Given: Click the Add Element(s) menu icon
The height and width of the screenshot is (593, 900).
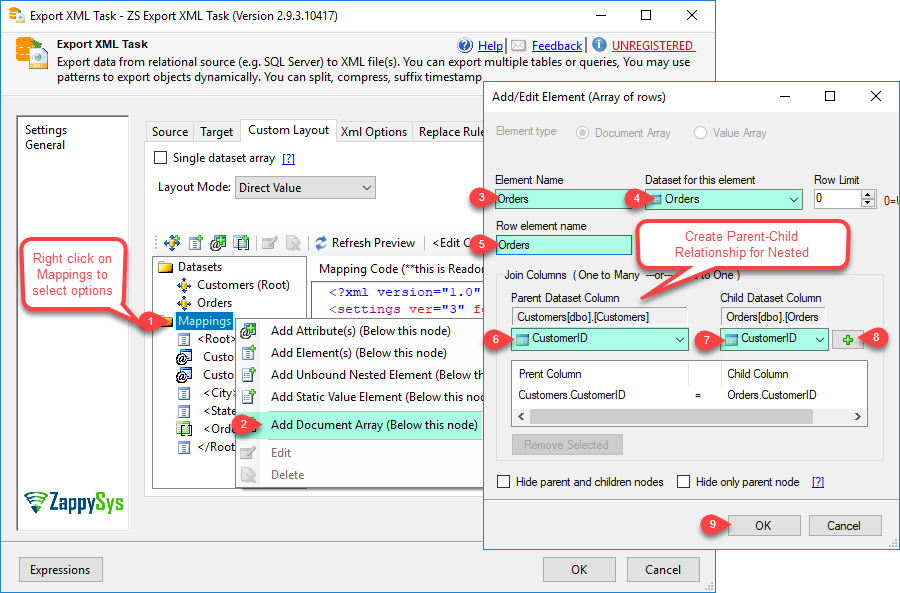Looking at the screenshot, I should (x=249, y=353).
